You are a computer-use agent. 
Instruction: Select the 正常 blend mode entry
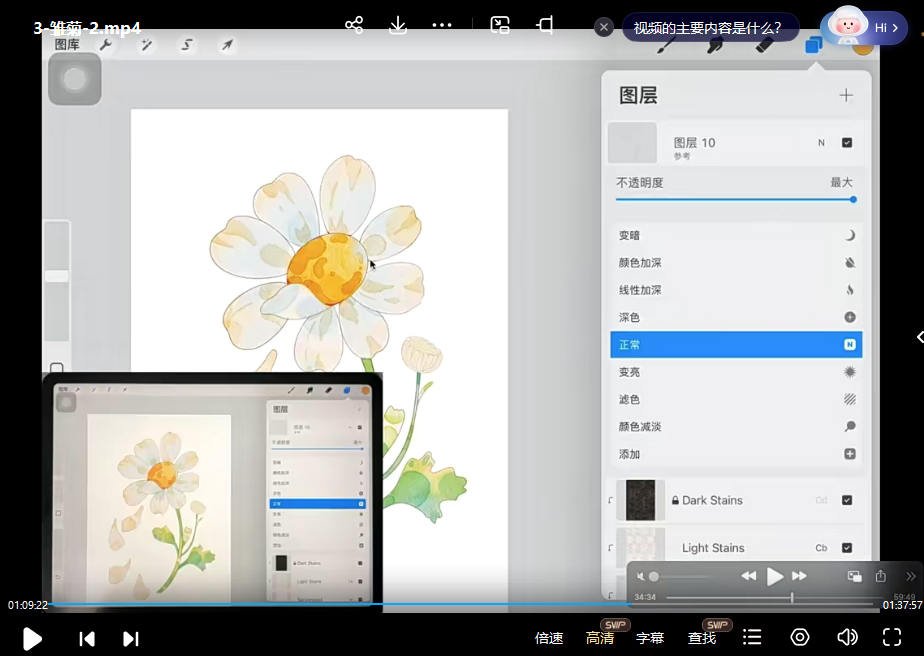[736, 344]
